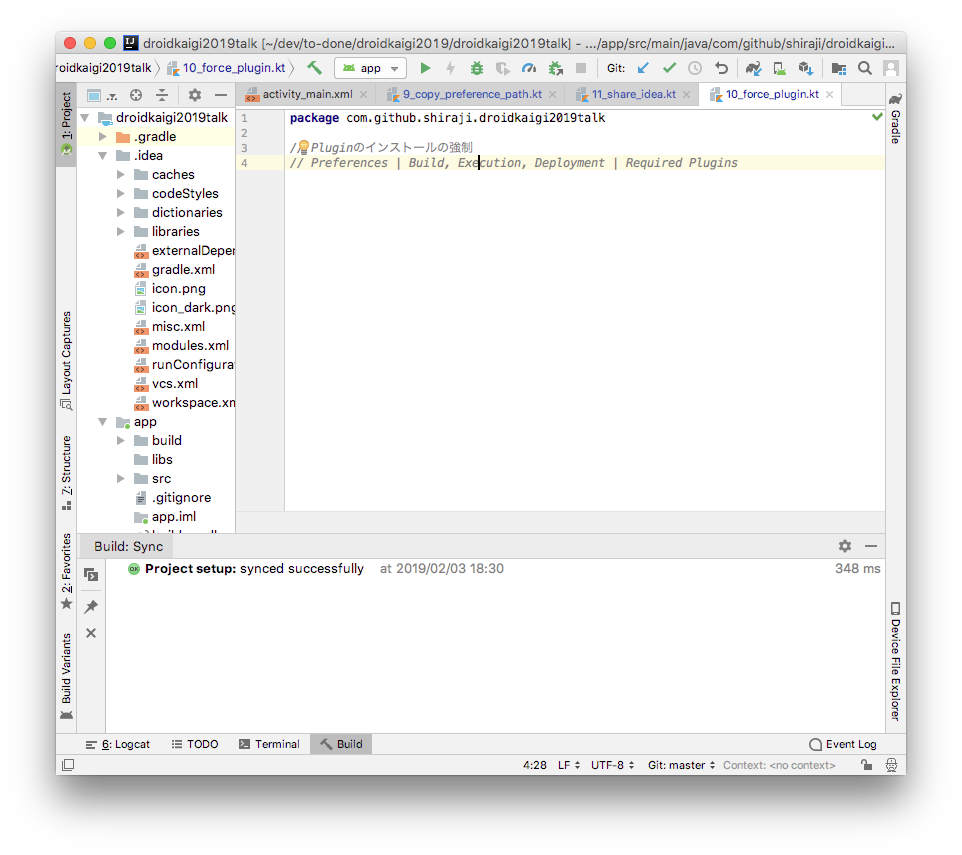Open Event Log
The height and width of the screenshot is (855, 962).
coord(842,744)
